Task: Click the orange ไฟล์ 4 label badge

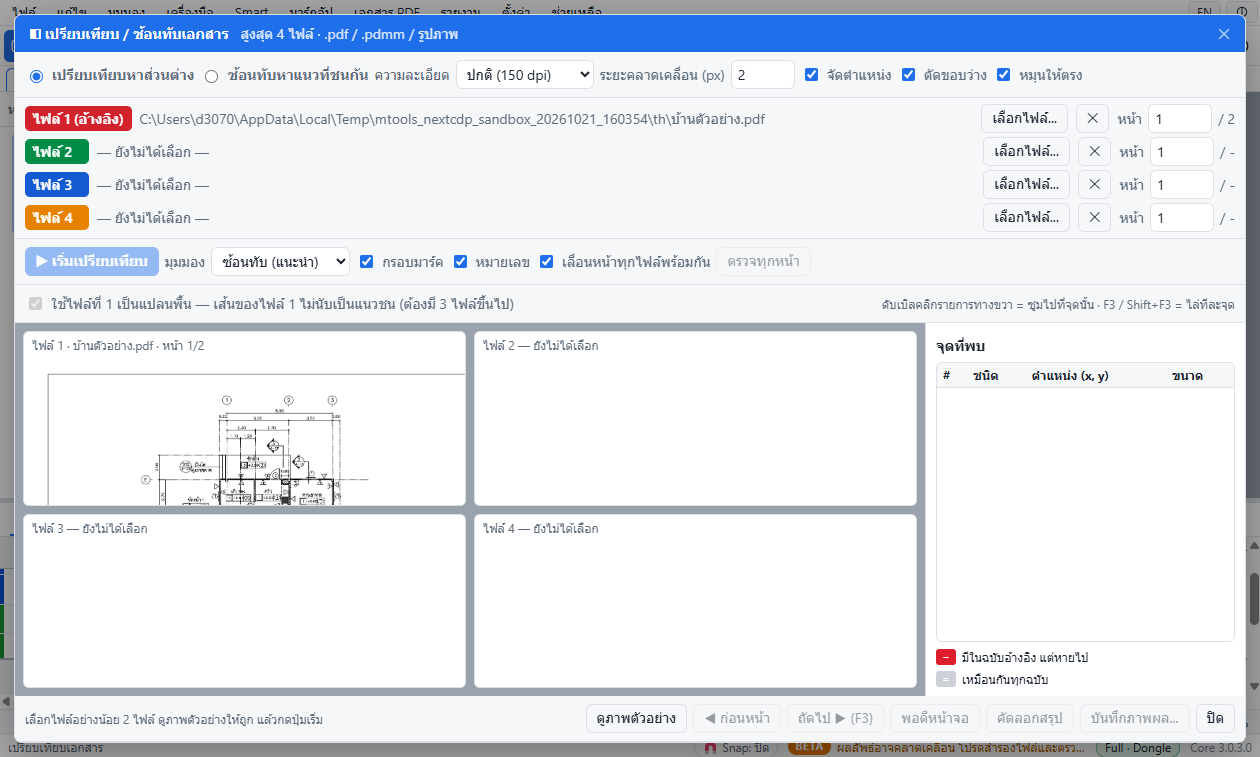Action: click(x=57, y=217)
